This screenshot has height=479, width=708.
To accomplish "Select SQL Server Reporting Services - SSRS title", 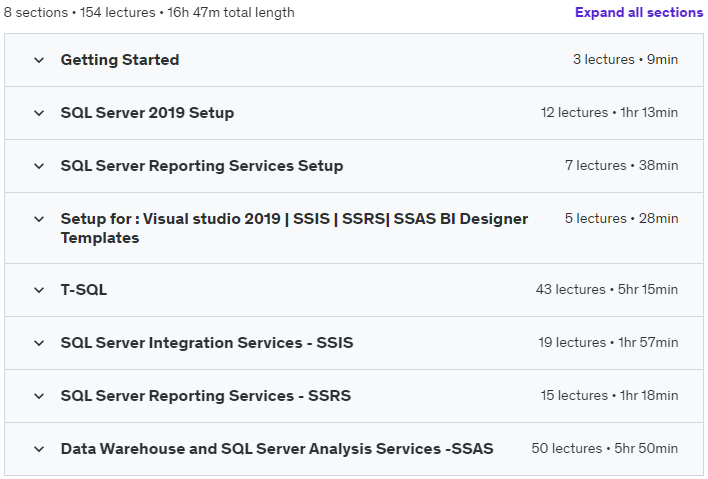I will (205, 396).
